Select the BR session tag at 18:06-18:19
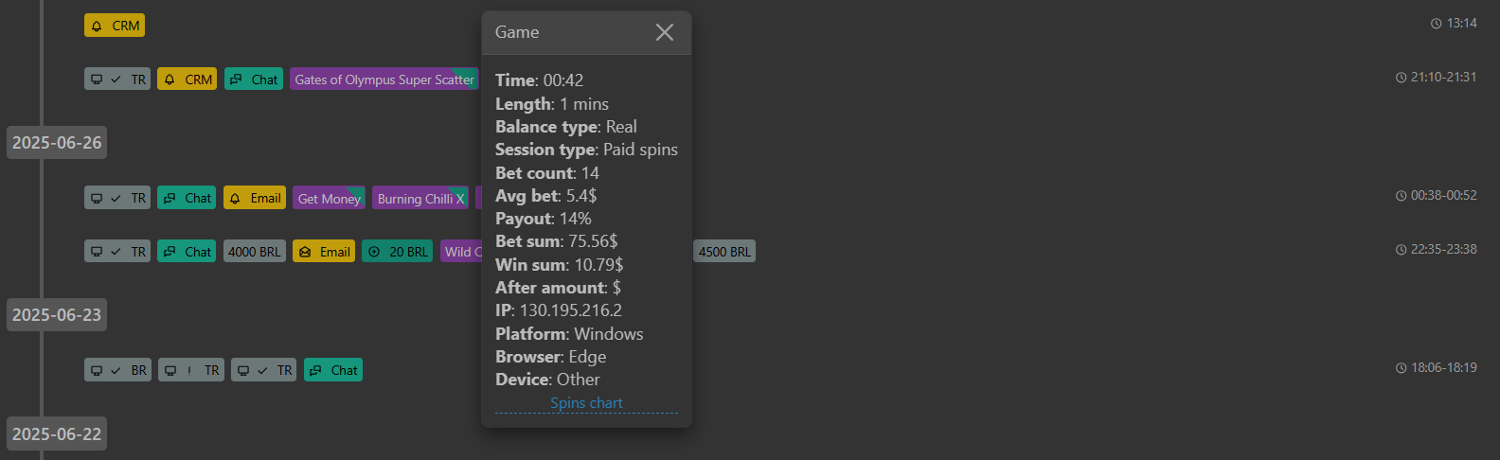 coord(117,370)
